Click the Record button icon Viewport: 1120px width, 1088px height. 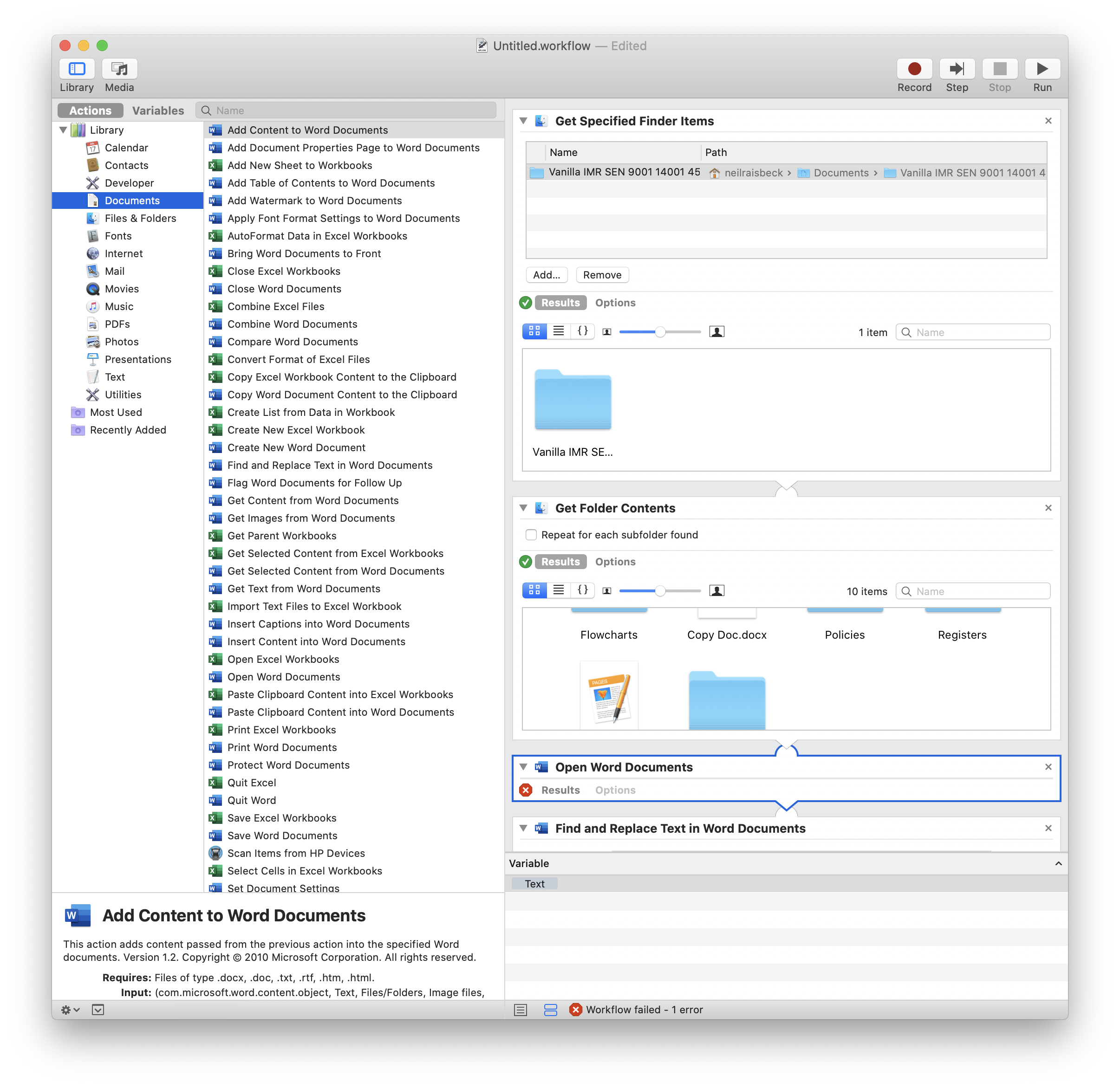914,69
